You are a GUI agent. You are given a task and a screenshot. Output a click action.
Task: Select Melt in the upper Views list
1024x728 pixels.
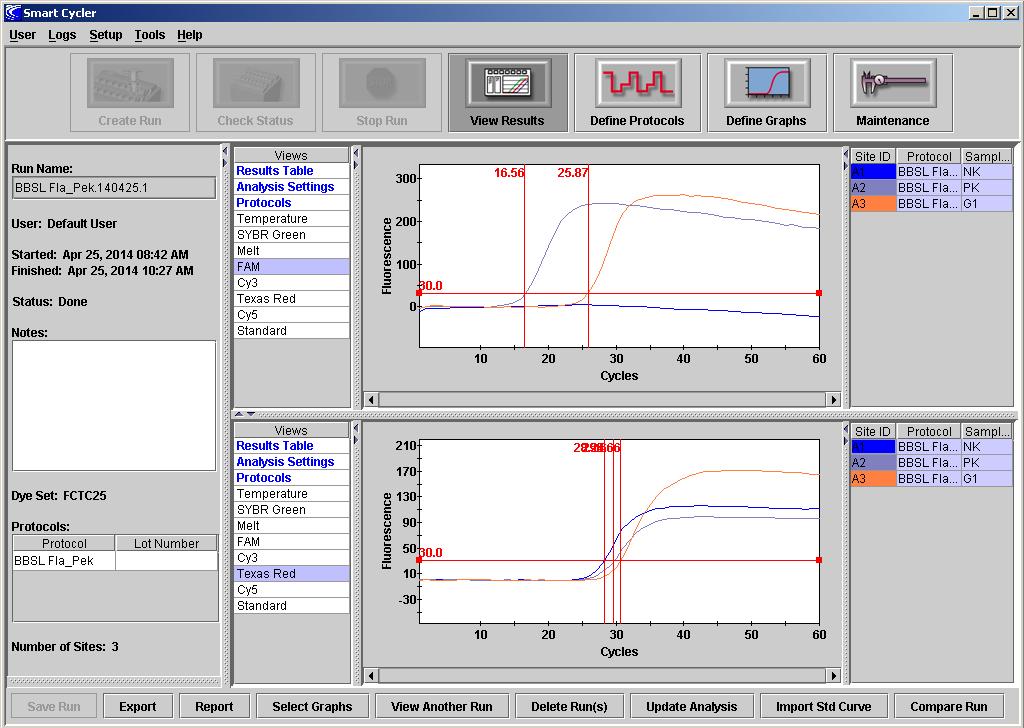click(291, 251)
